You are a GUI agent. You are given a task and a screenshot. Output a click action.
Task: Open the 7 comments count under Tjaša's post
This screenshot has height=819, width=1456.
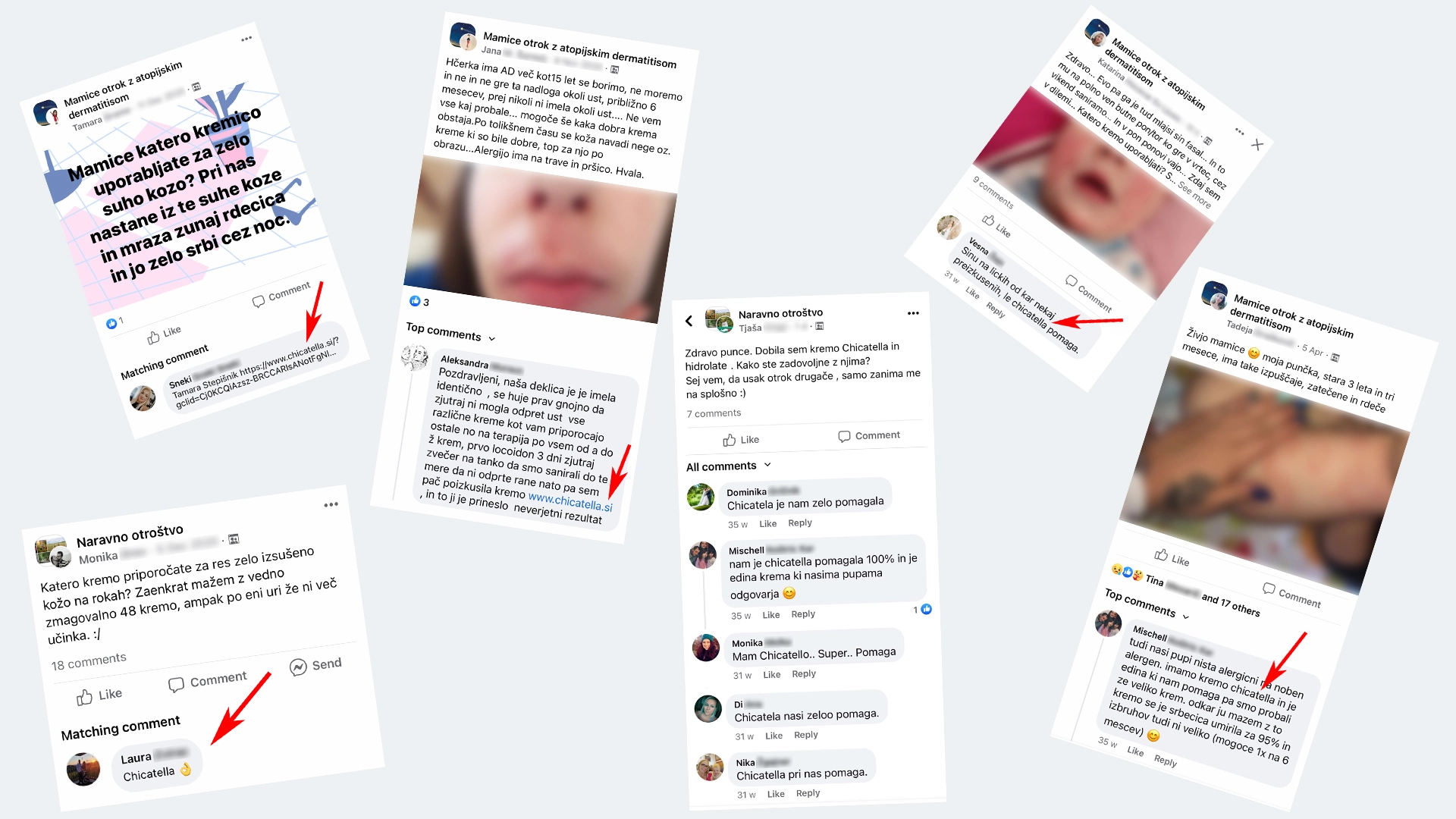click(714, 413)
